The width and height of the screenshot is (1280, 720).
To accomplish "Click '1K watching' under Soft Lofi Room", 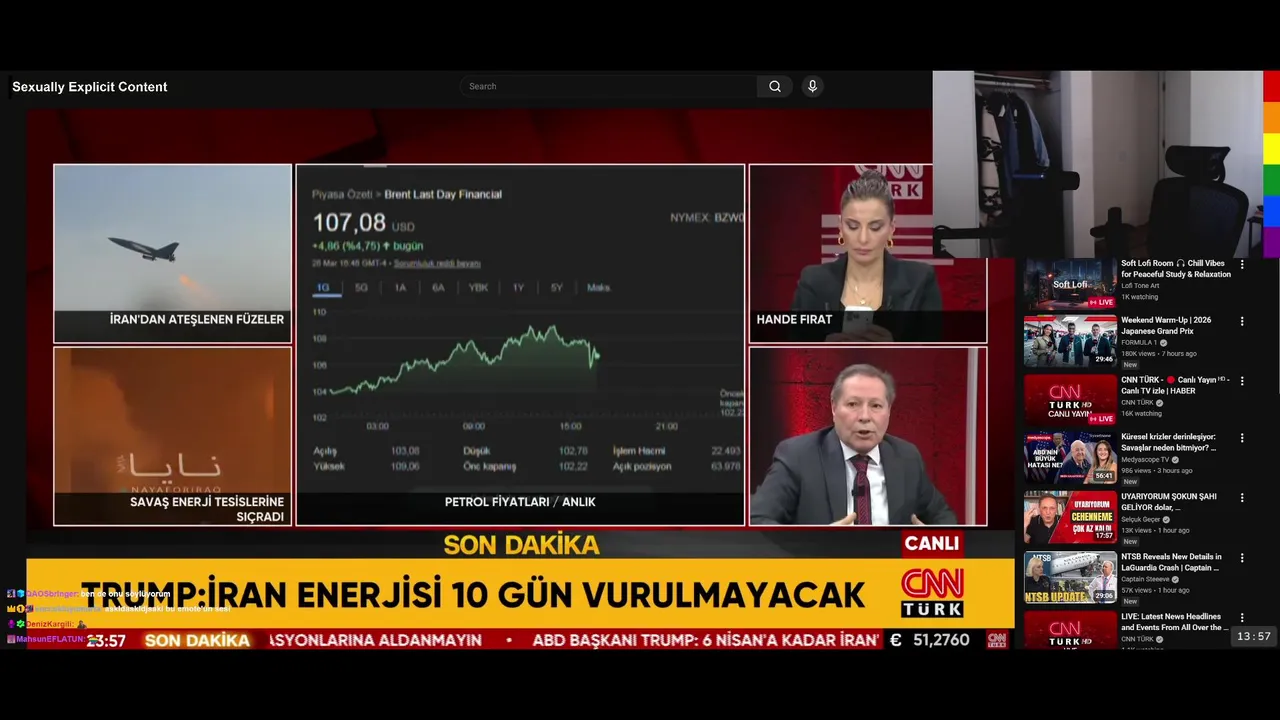I will click(1139, 297).
